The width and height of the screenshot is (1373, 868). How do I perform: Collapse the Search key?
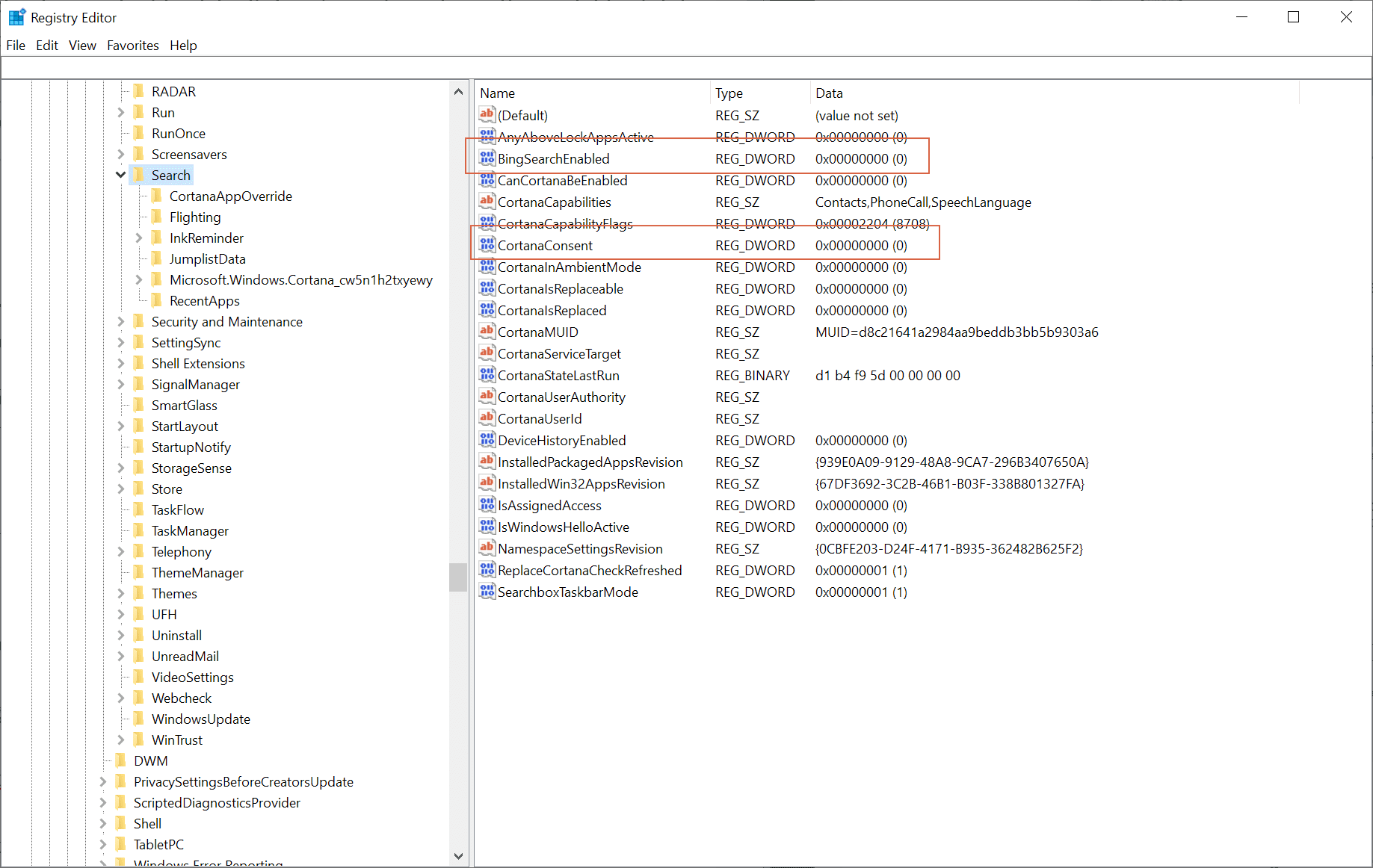tap(121, 175)
